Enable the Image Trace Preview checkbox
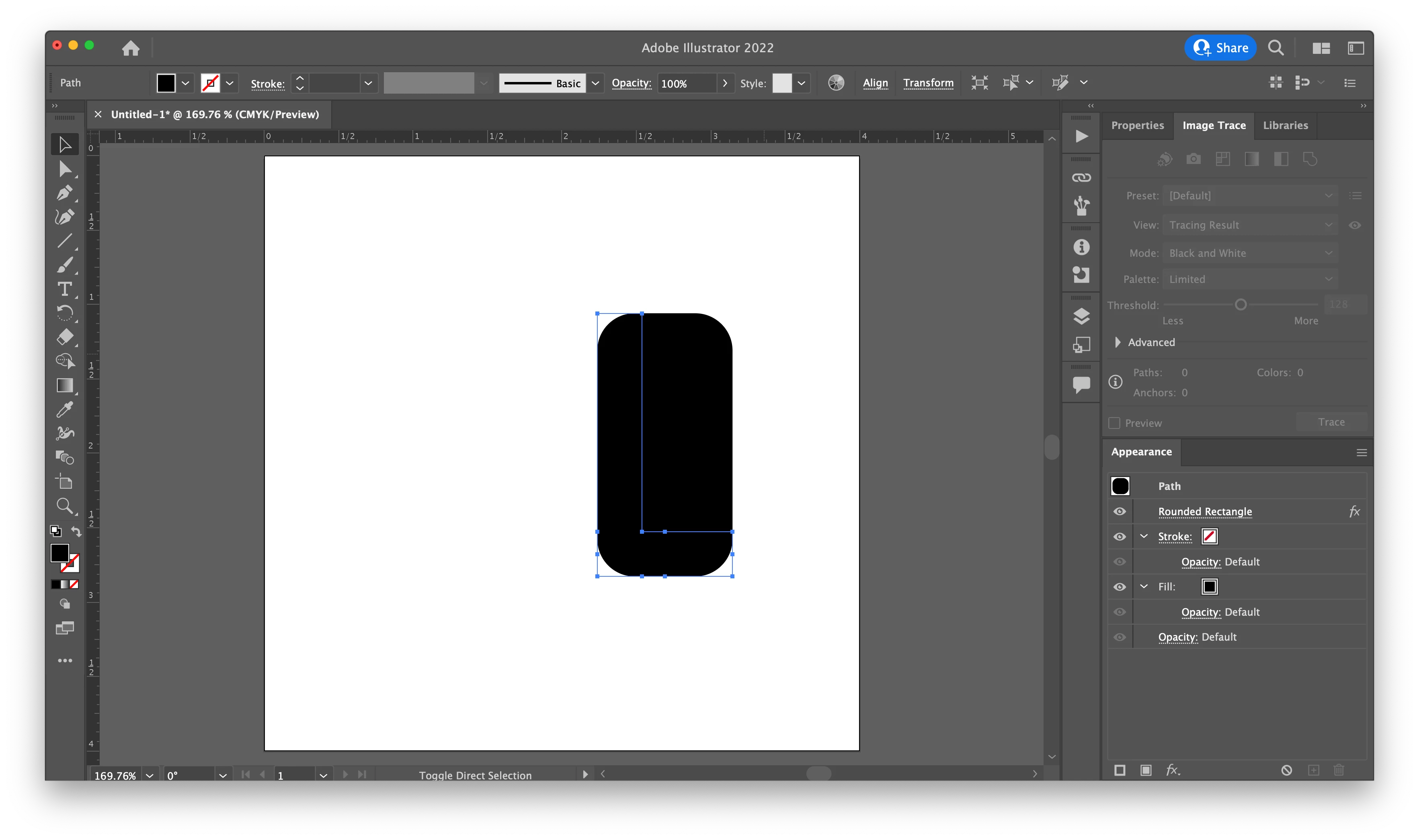 (1114, 423)
